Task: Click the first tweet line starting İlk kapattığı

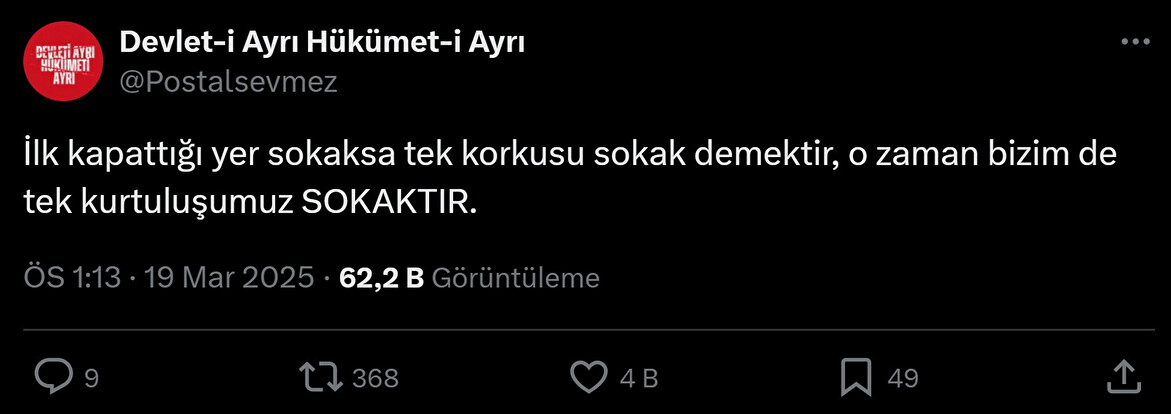Action: click(570, 156)
